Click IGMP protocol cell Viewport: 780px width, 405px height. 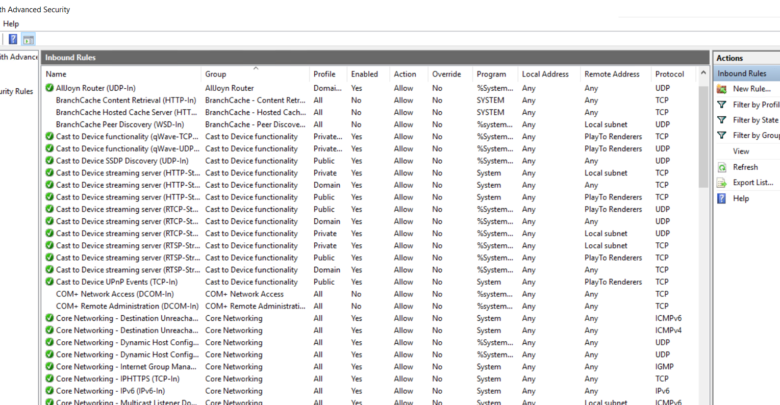(664, 367)
